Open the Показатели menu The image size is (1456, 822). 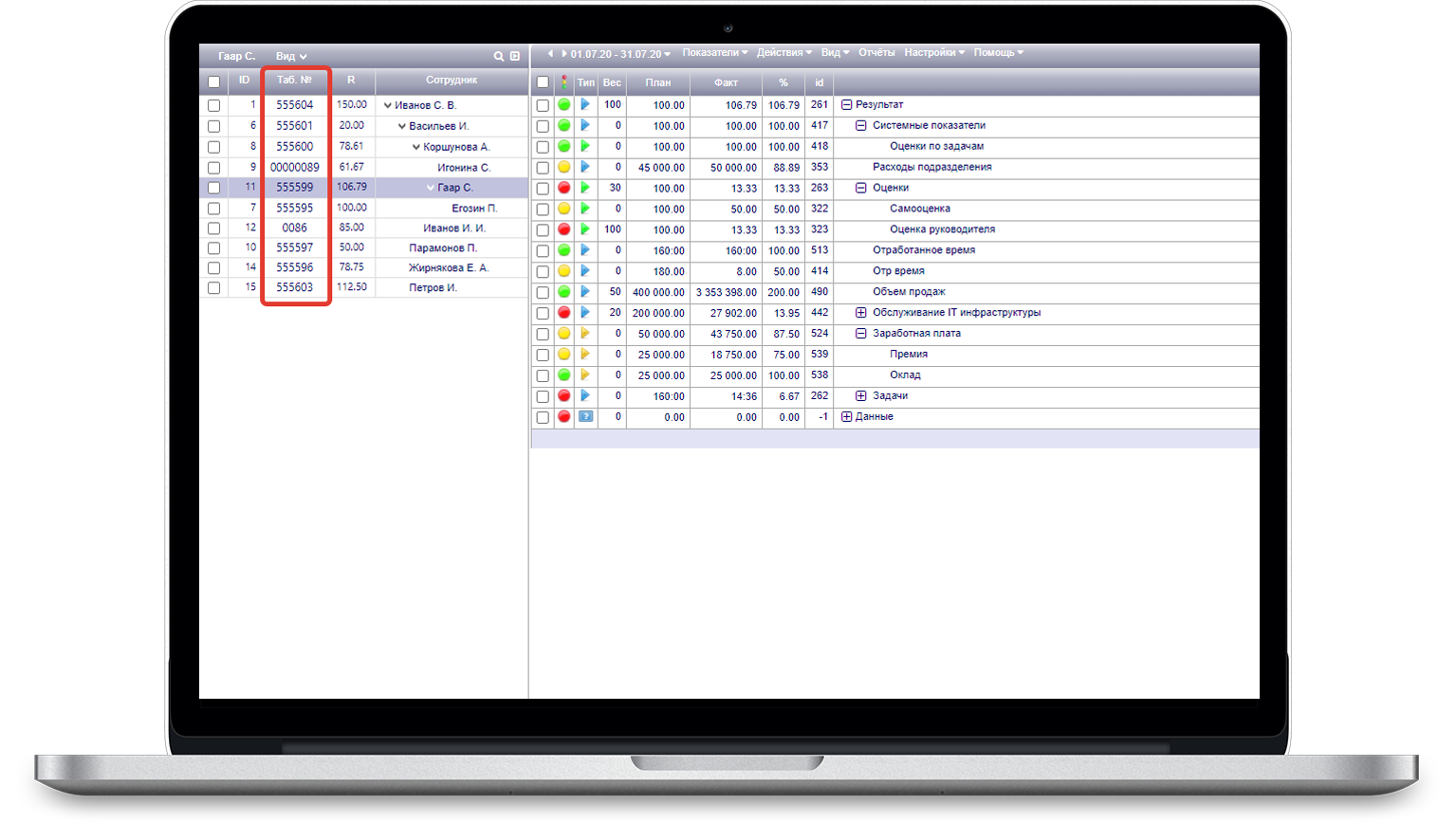point(714,53)
